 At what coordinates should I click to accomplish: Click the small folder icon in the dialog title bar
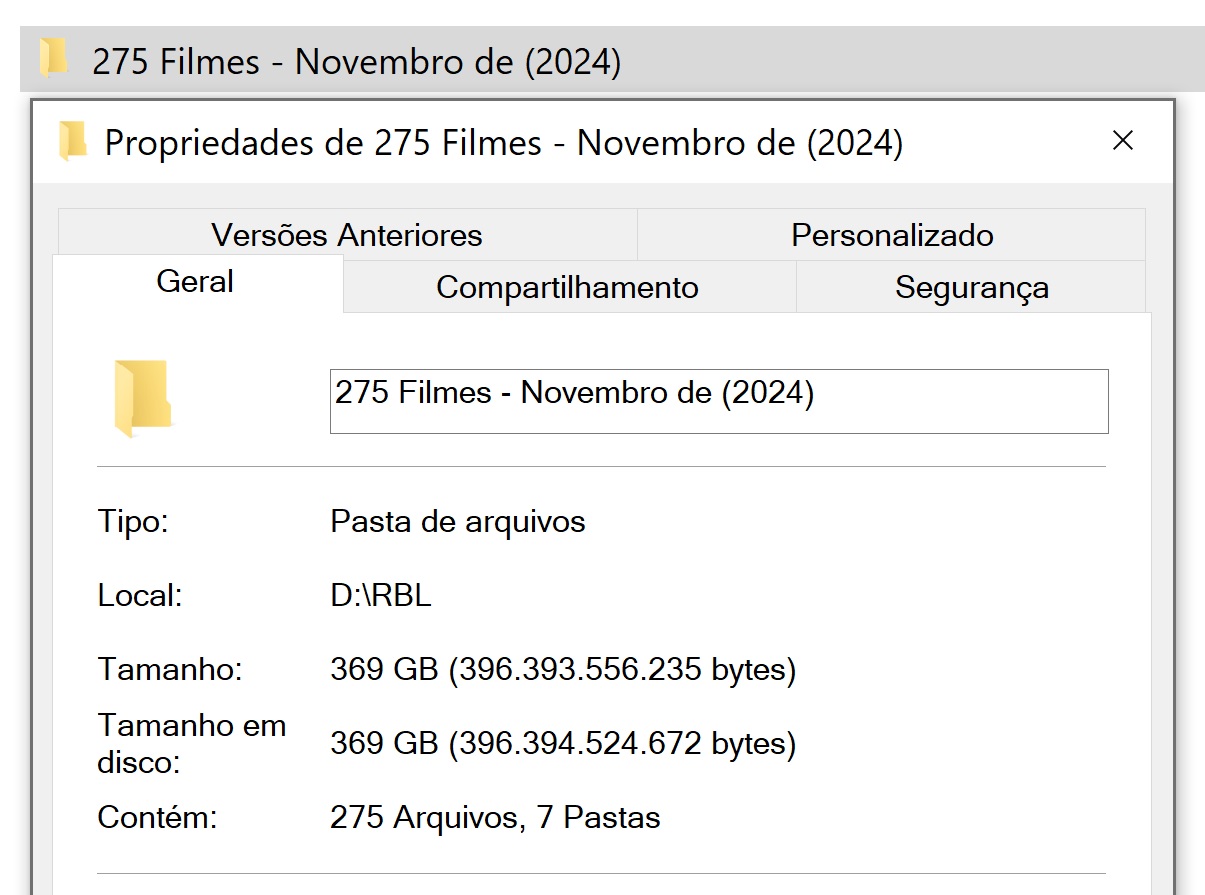point(72,141)
